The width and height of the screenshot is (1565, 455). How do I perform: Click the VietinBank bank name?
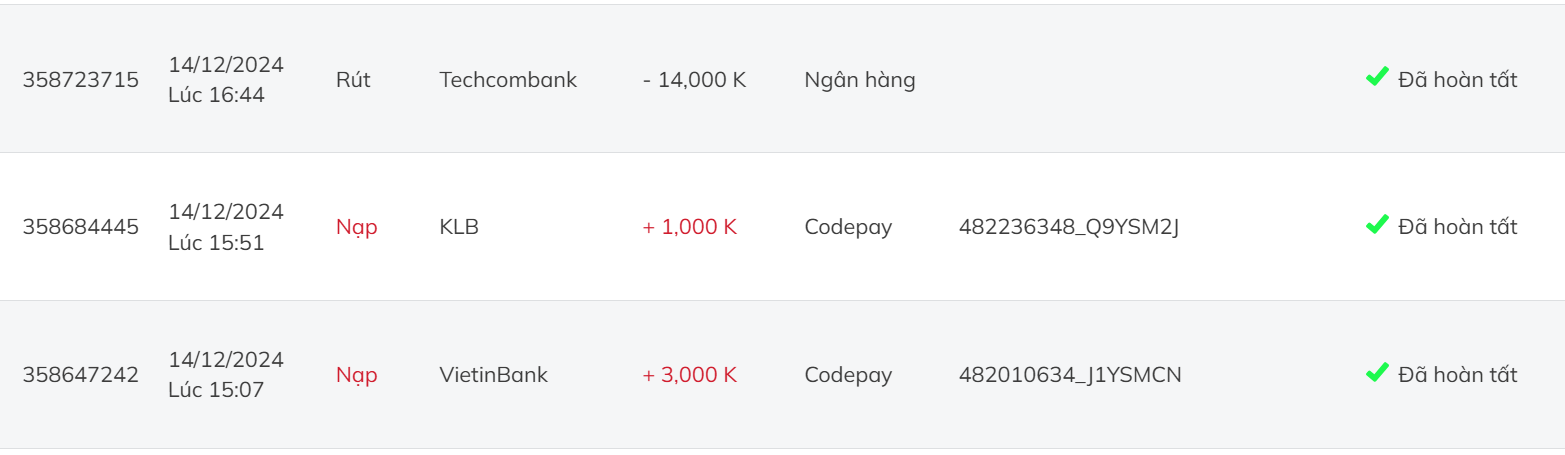tap(494, 375)
